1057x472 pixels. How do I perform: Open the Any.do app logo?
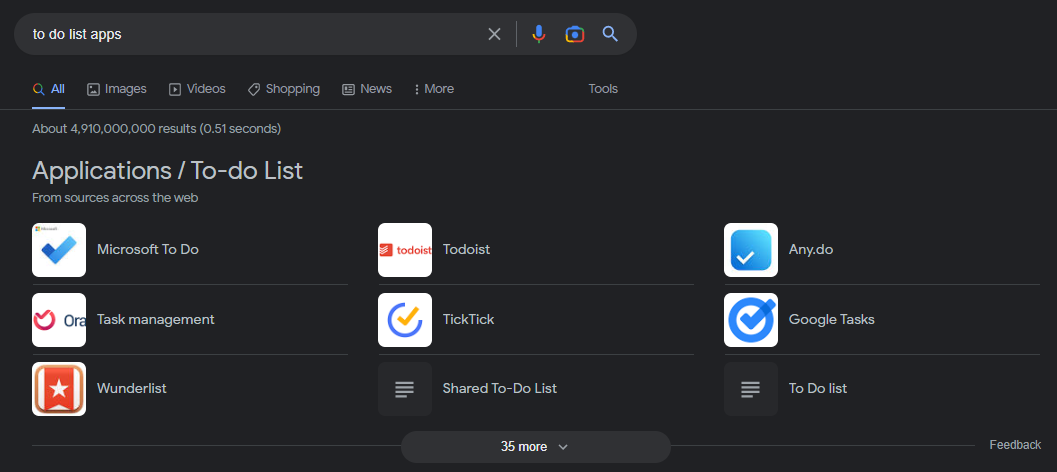[751, 249]
